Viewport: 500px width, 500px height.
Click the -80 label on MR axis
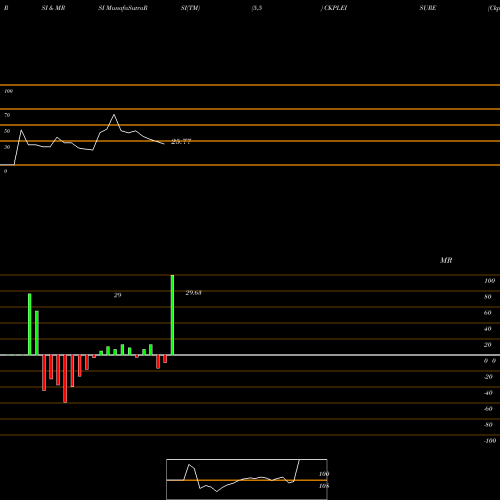tap(488, 425)
